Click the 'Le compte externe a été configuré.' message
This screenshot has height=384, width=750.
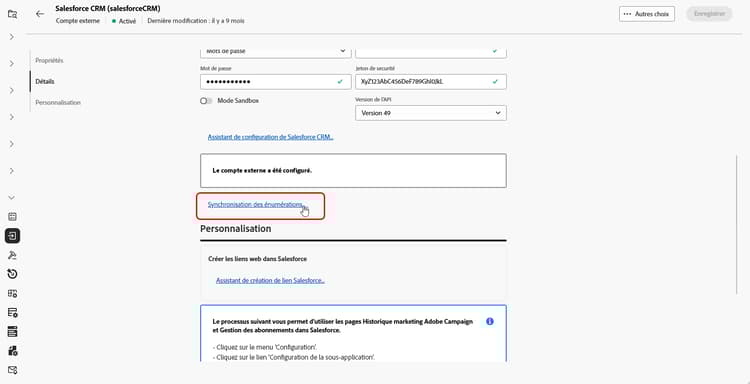(x=262, y=170)
